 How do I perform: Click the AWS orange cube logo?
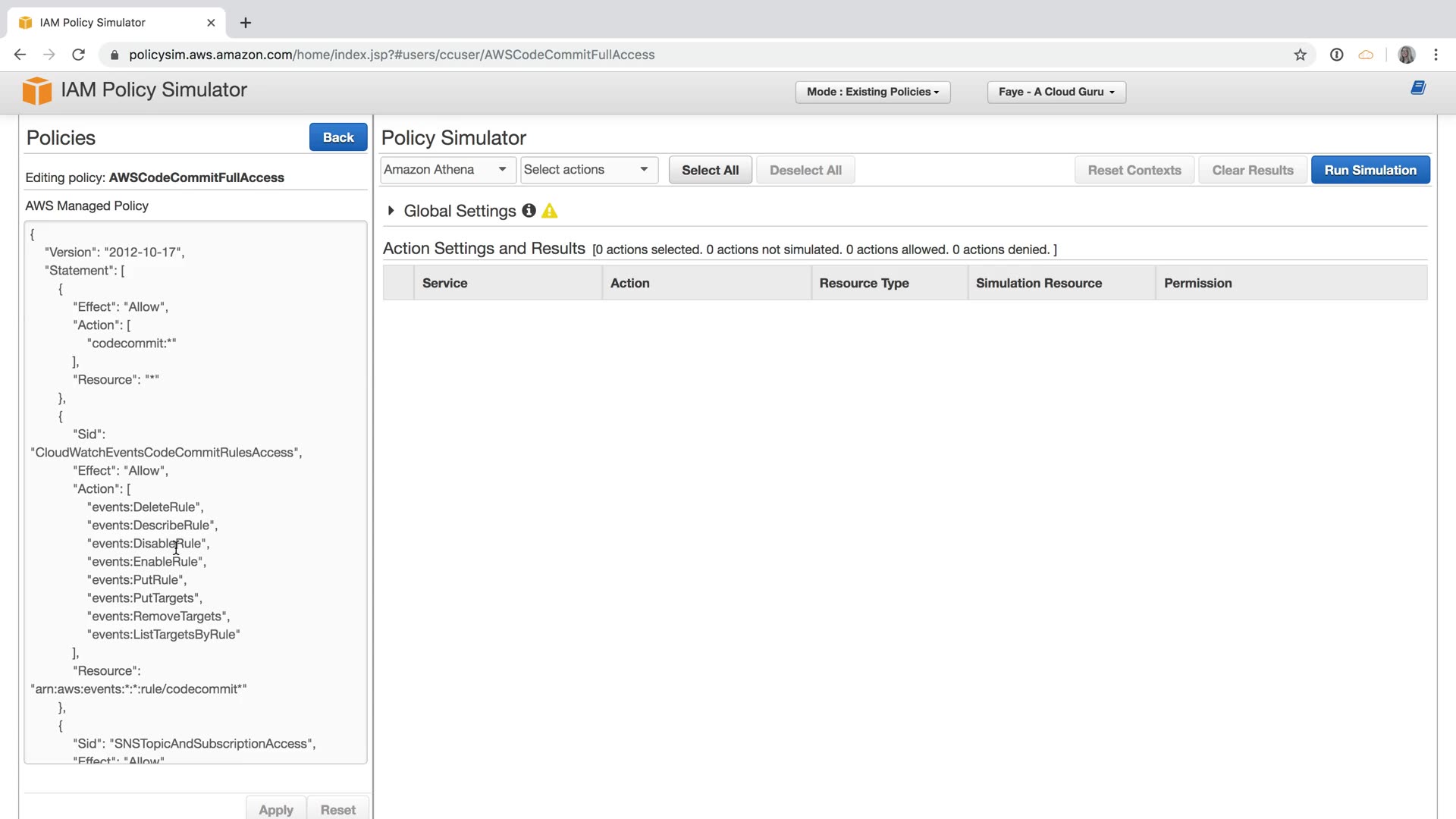36,90
